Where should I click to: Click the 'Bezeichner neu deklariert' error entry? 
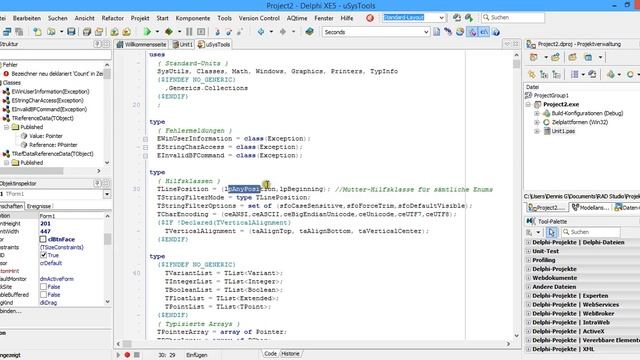[x=57, y=74]
